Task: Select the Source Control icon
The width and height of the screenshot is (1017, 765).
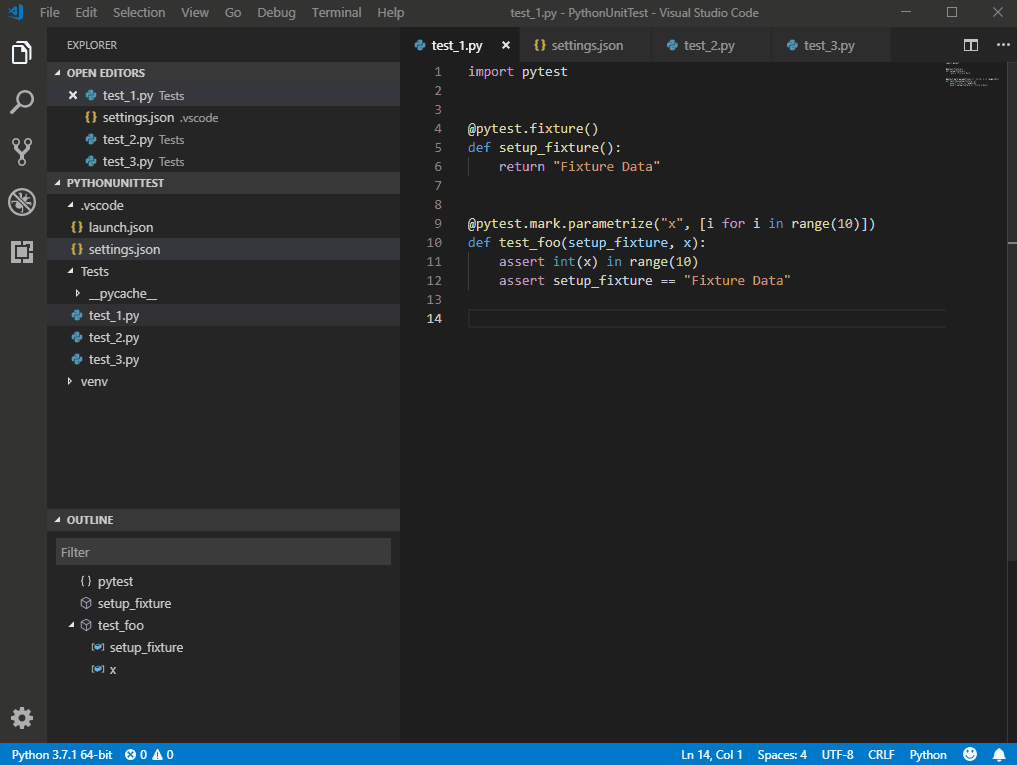Action: (22, 152)
